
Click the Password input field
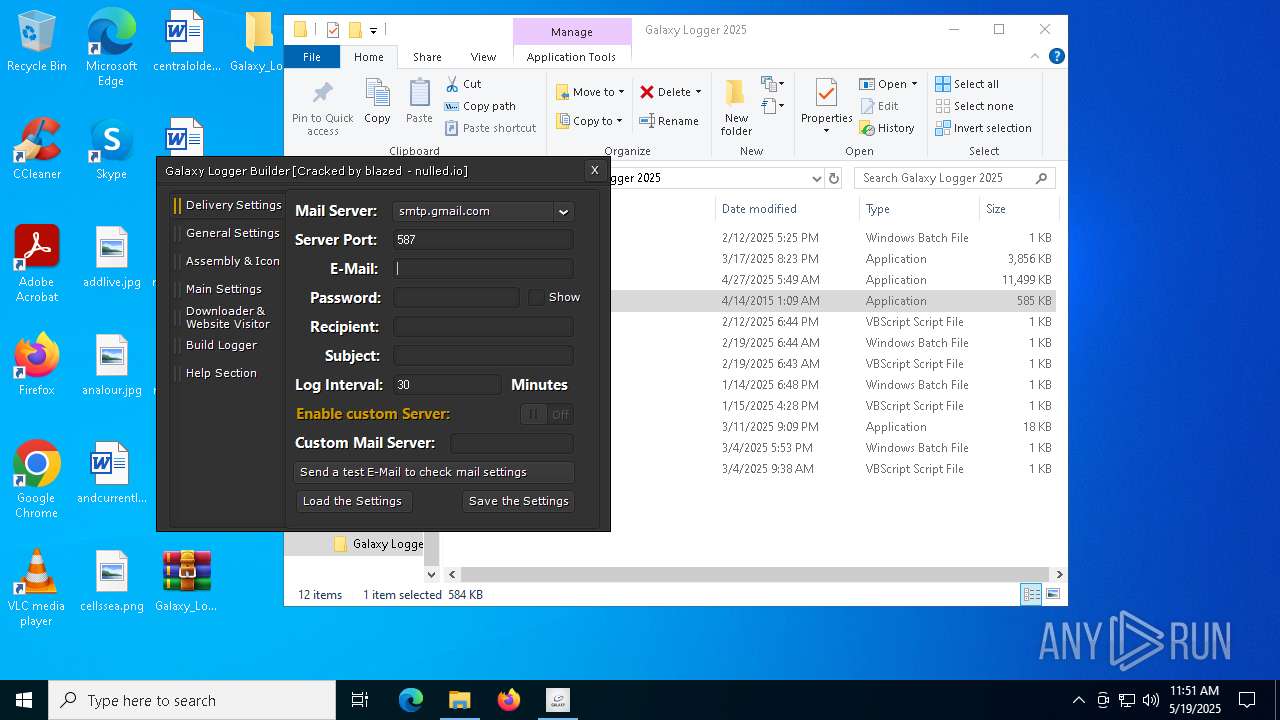456,298
